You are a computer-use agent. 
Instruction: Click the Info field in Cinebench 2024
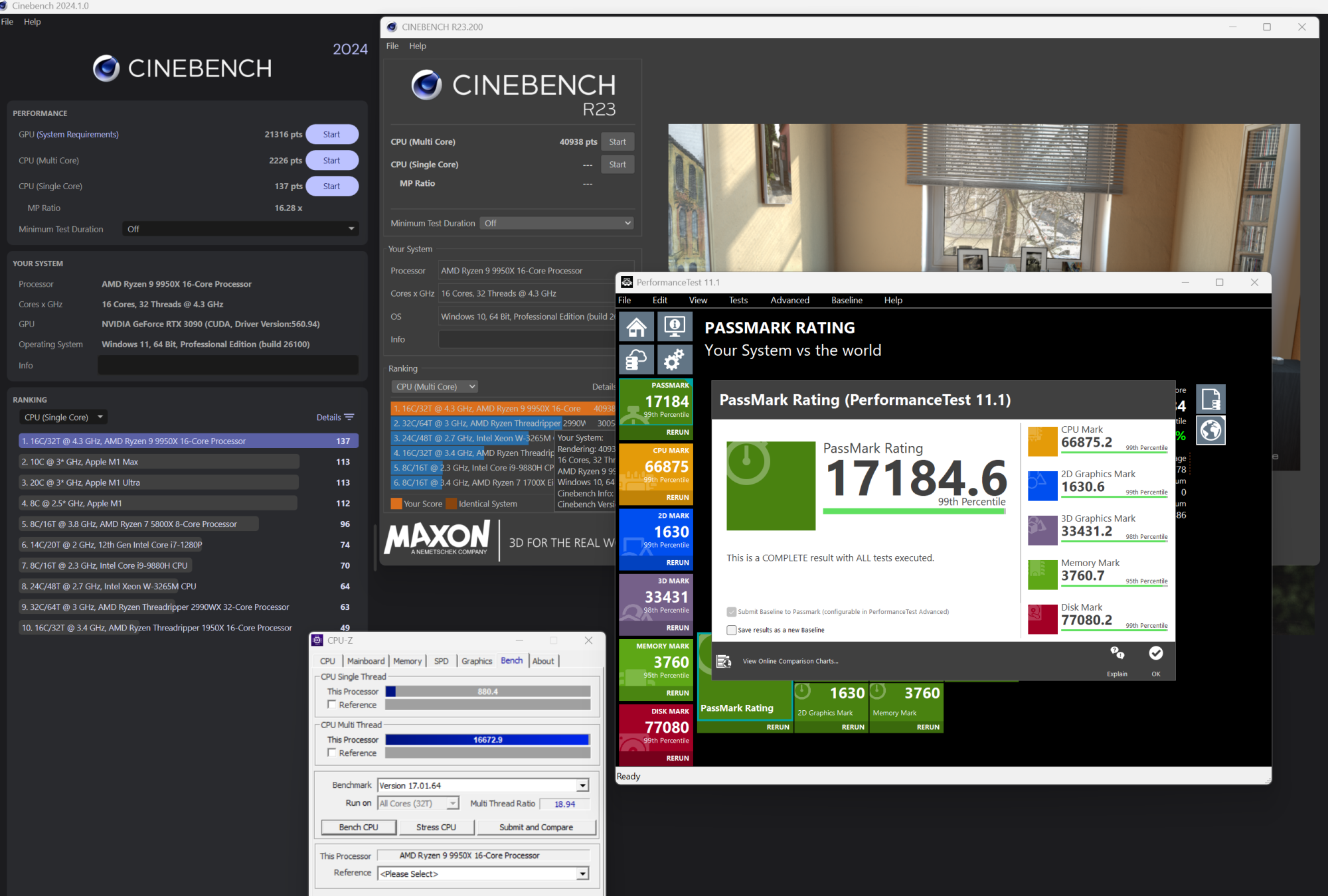(228, 365)
